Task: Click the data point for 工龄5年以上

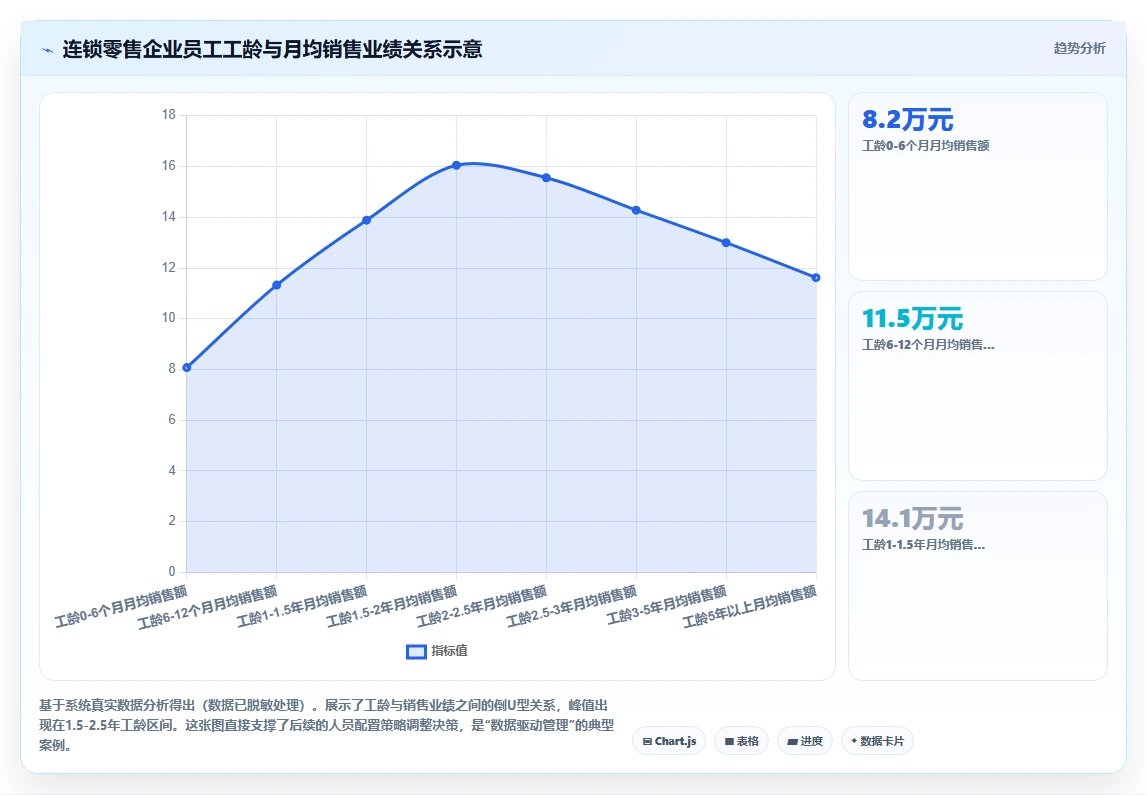Action: pos(816,278)
